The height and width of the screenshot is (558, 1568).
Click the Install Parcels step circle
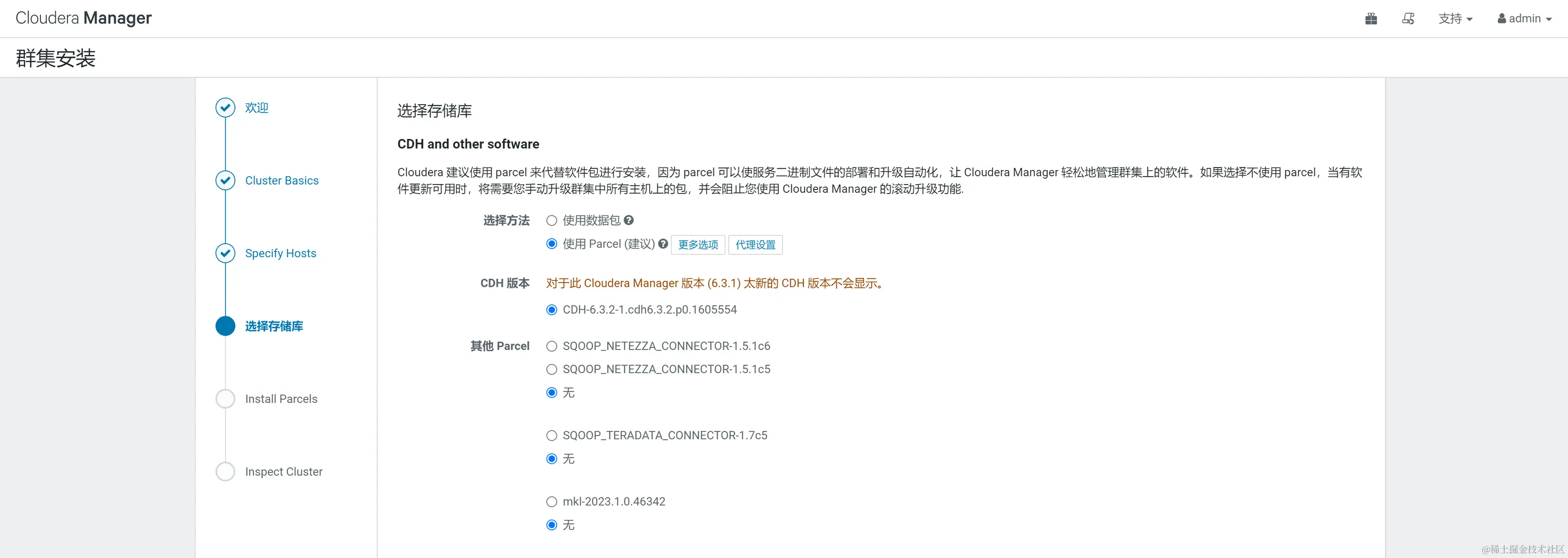pyautogui.click(x=225, y=399)
